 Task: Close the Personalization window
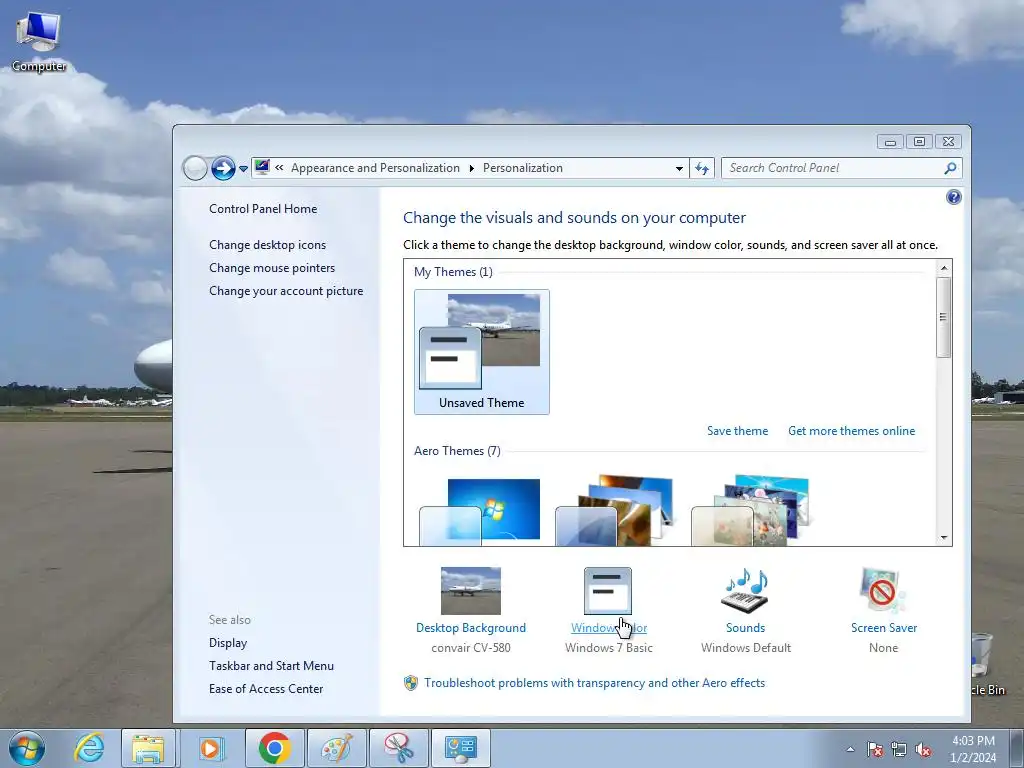[949, 142]
